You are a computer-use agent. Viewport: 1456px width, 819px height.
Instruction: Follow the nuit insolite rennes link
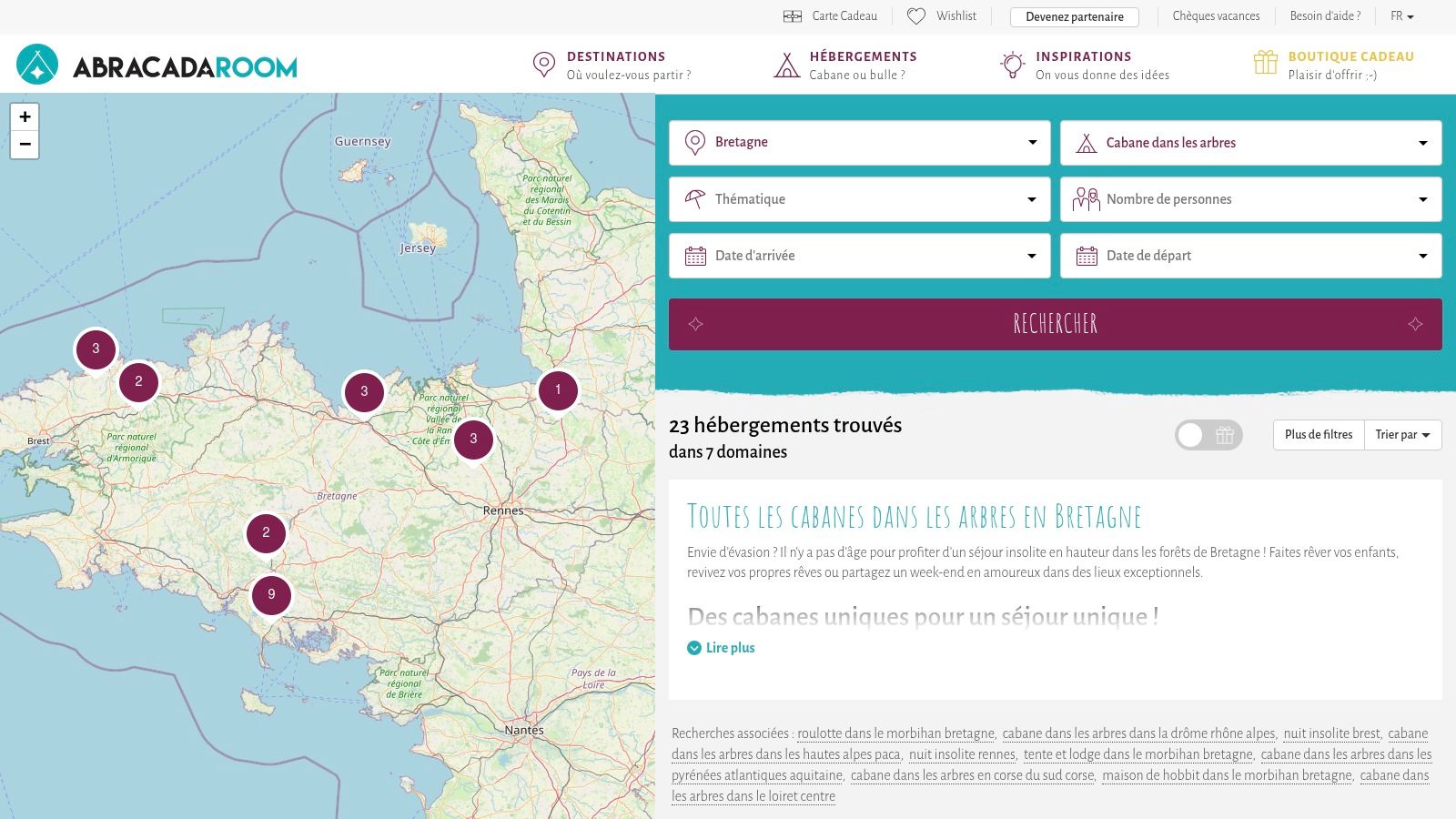point(962,754)
